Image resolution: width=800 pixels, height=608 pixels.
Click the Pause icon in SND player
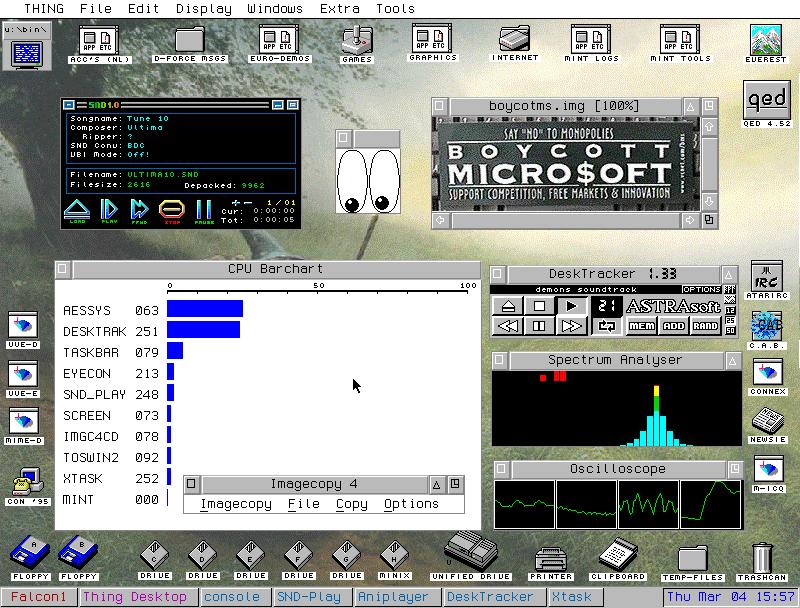coord(204,211)
